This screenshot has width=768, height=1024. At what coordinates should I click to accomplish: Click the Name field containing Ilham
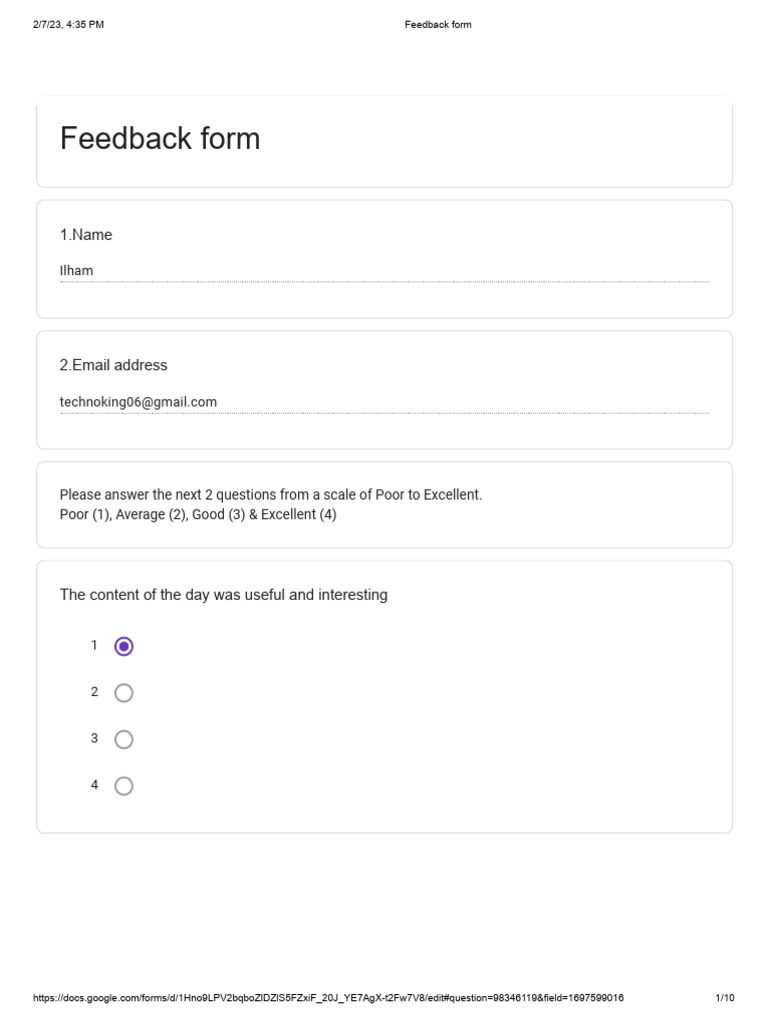click(x=384, y=271)
